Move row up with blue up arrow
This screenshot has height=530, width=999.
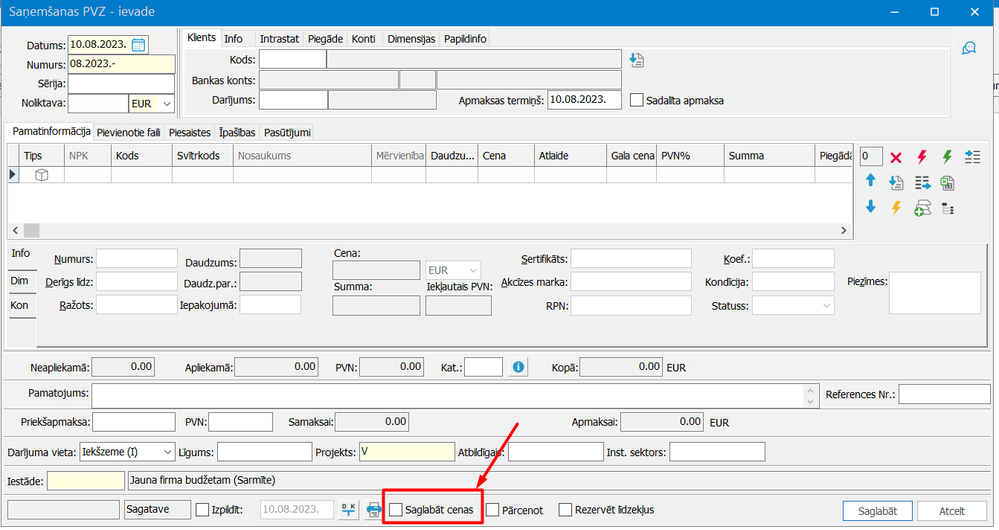[x=870, y=181]
